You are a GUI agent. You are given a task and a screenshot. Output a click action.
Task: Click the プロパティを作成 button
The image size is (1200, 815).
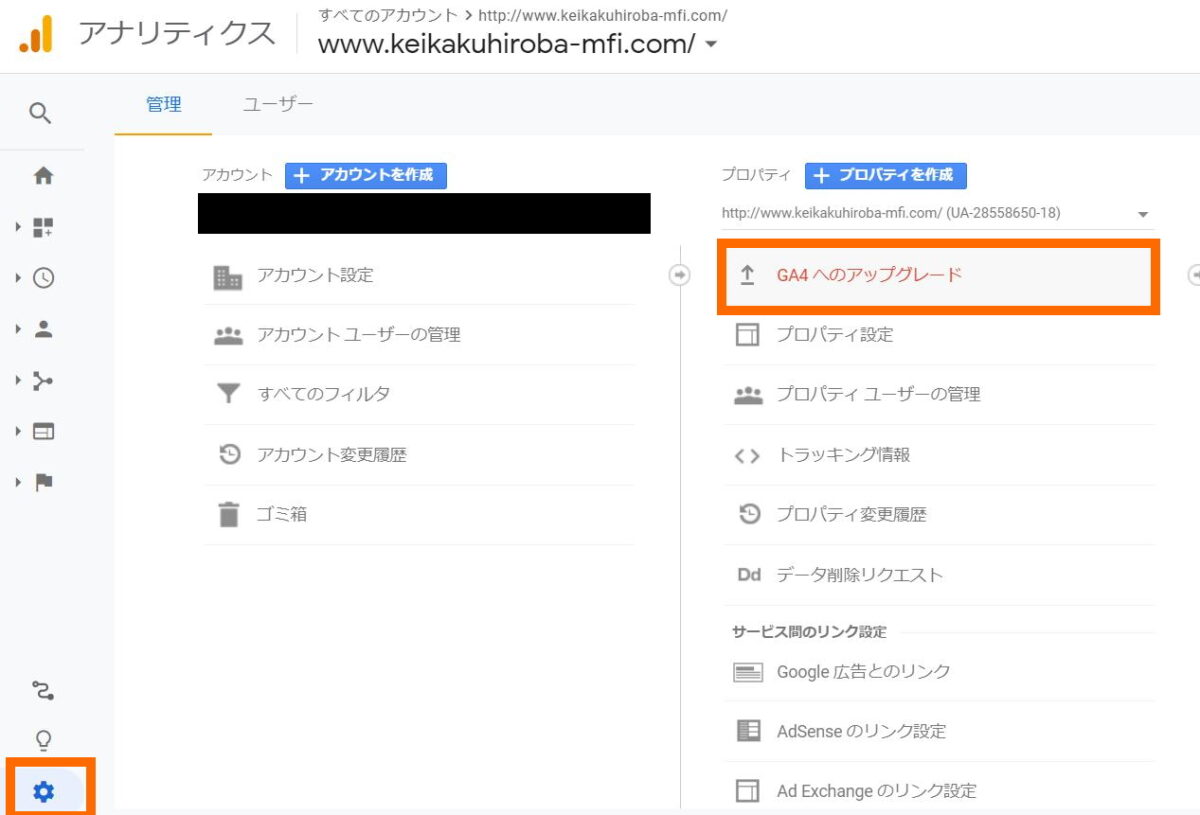(x=885, y=175)
